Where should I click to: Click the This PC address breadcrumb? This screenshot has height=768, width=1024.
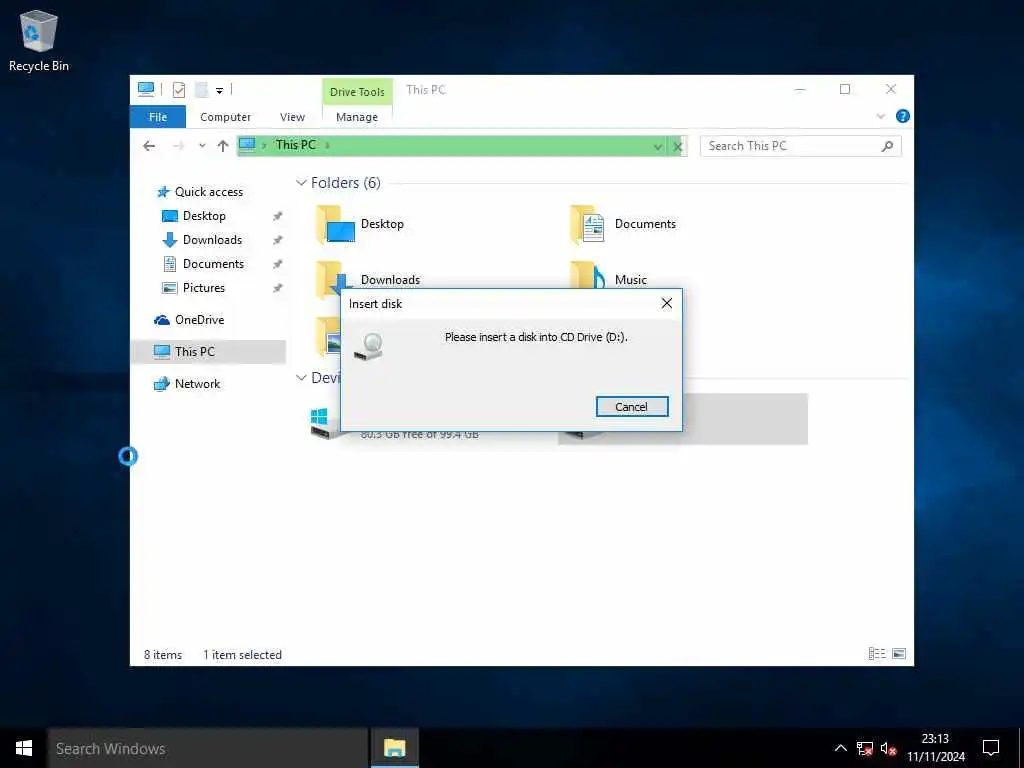295,145
